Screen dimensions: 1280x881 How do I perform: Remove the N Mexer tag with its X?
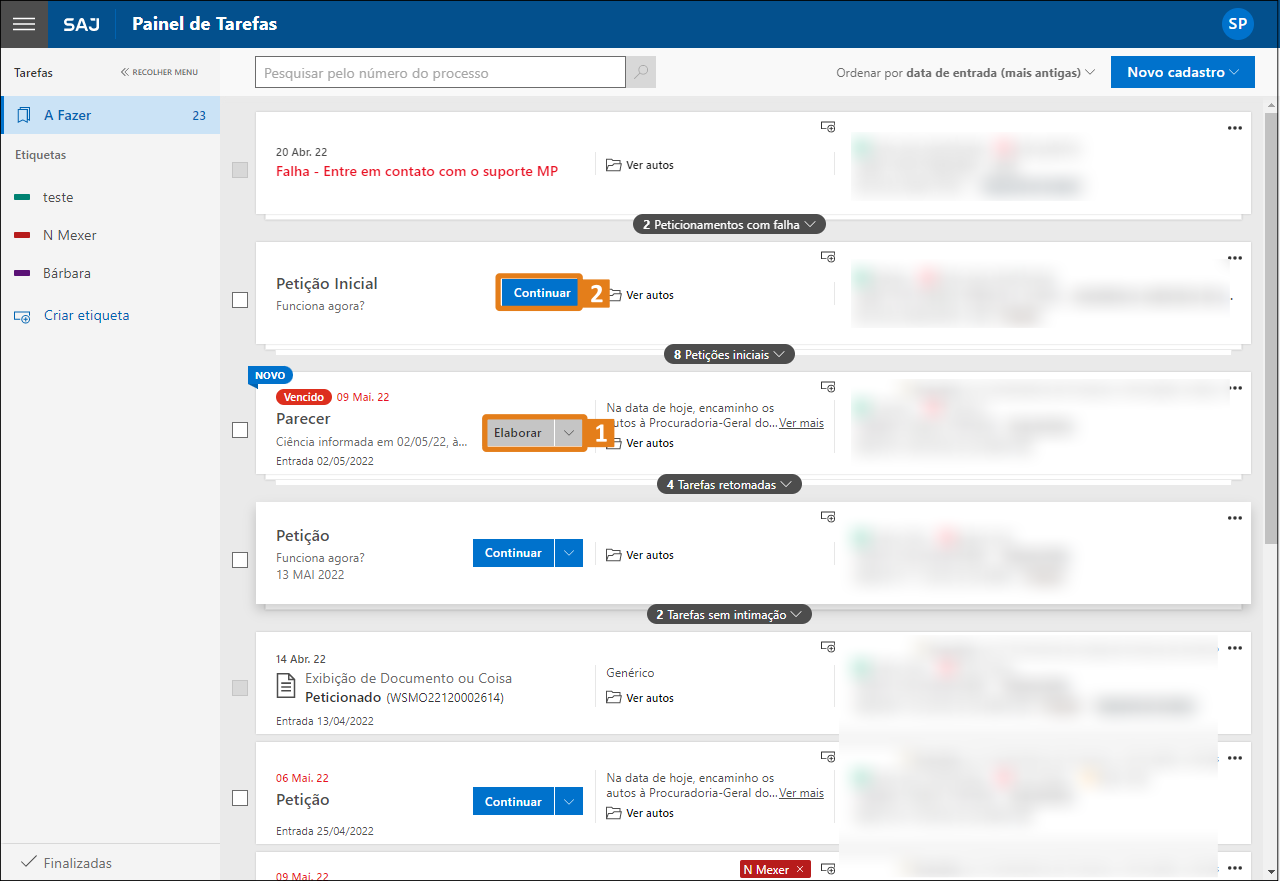coord(799,870)
